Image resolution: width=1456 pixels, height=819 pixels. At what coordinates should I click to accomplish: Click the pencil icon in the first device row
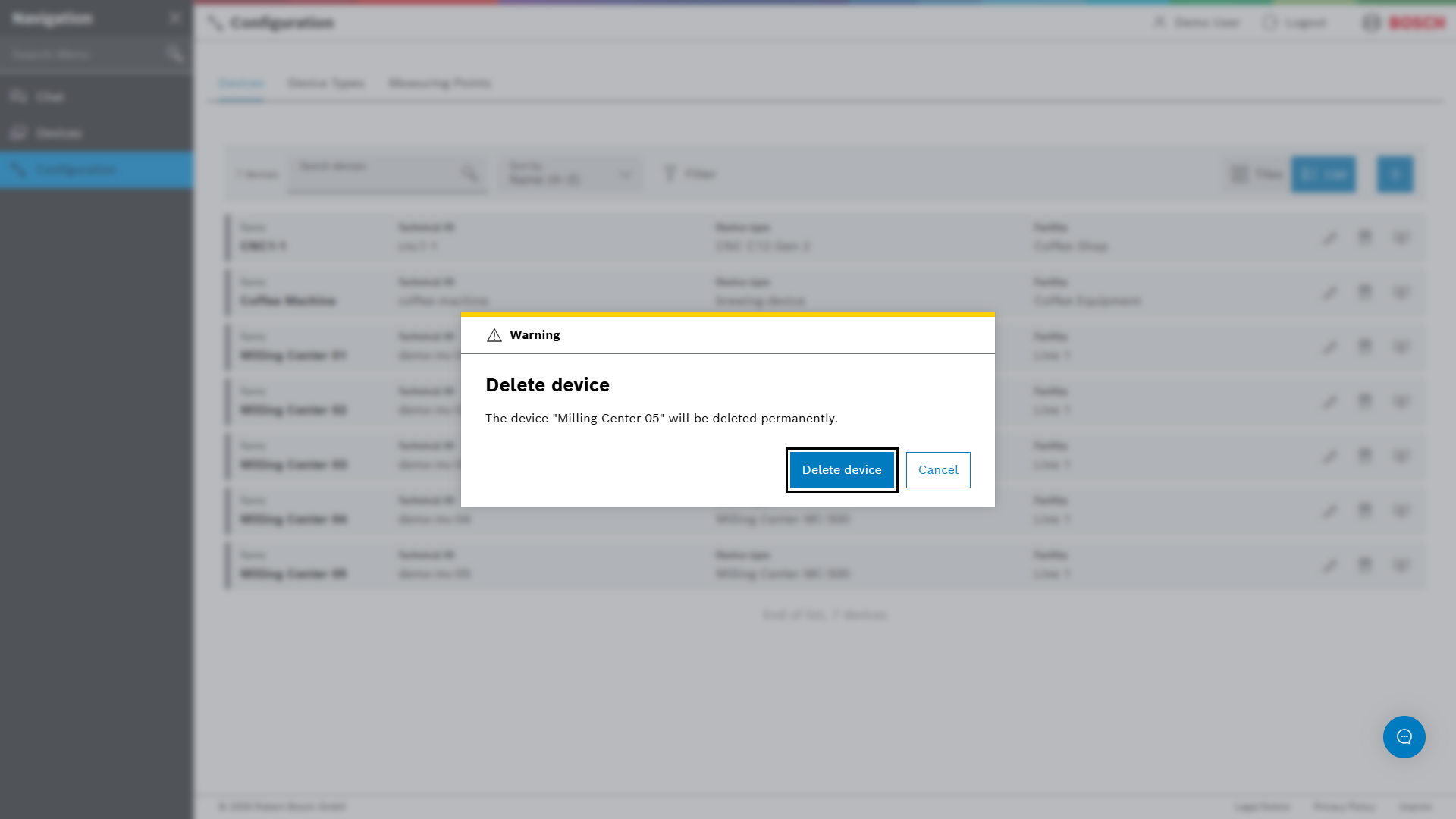coord(1330,238)
